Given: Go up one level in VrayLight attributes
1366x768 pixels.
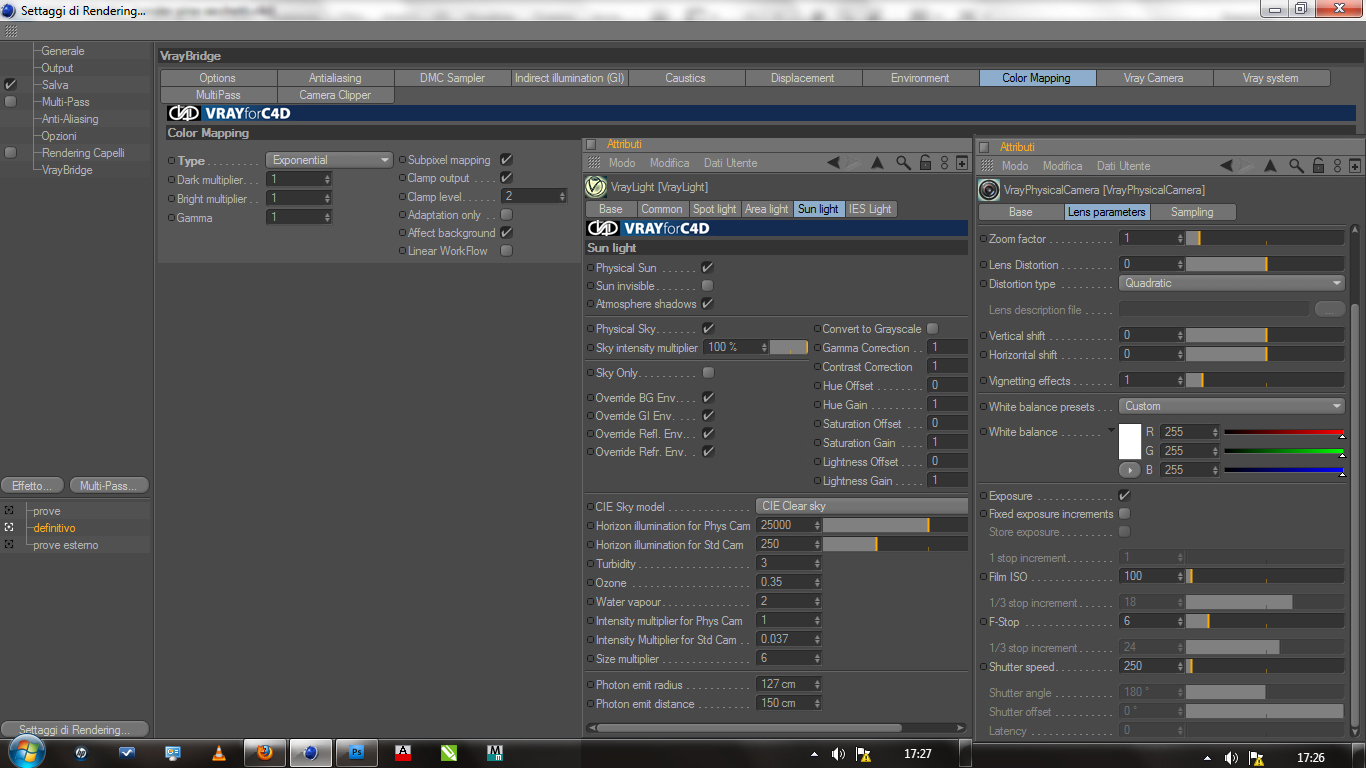Looking at the screenshot, I should (x=877, y=163).
